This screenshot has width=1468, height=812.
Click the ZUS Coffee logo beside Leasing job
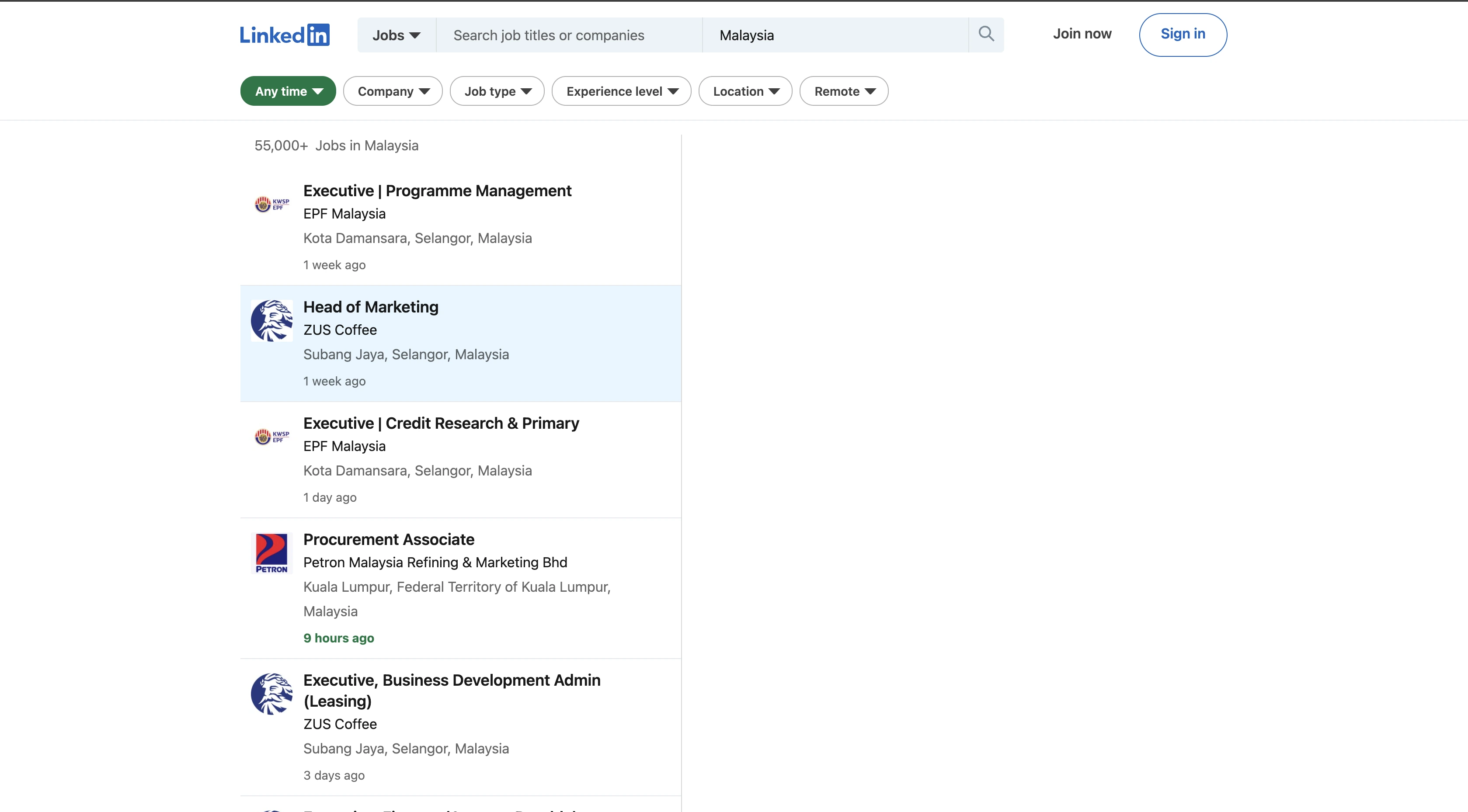(272, 694)
